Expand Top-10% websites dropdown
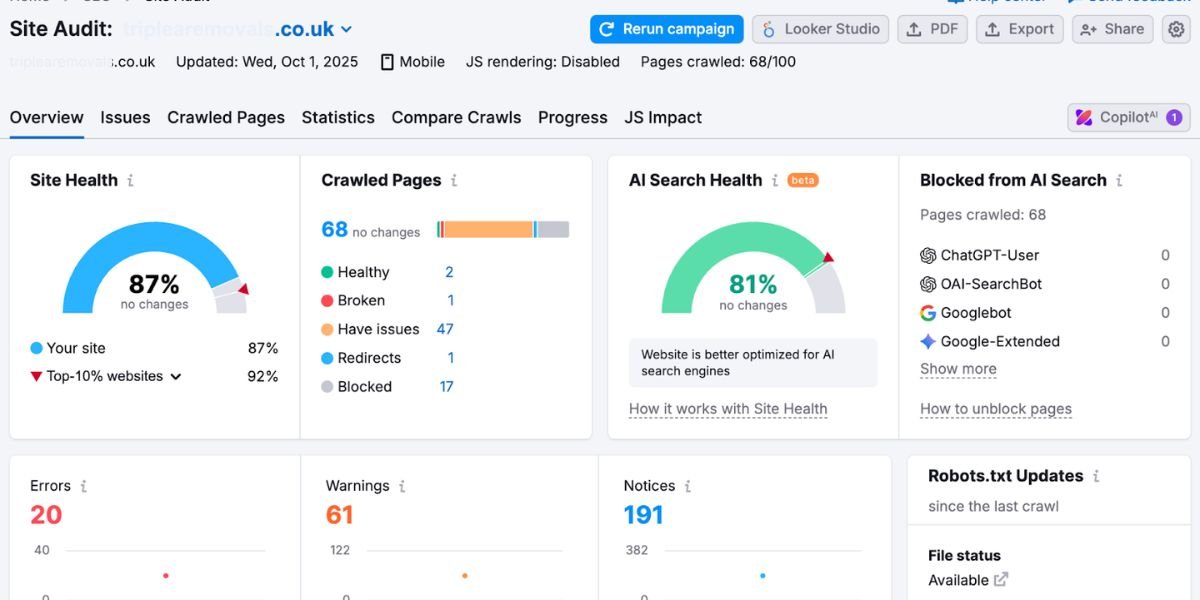Viewport: 1200px width, 600px height. tap(176, 377)
